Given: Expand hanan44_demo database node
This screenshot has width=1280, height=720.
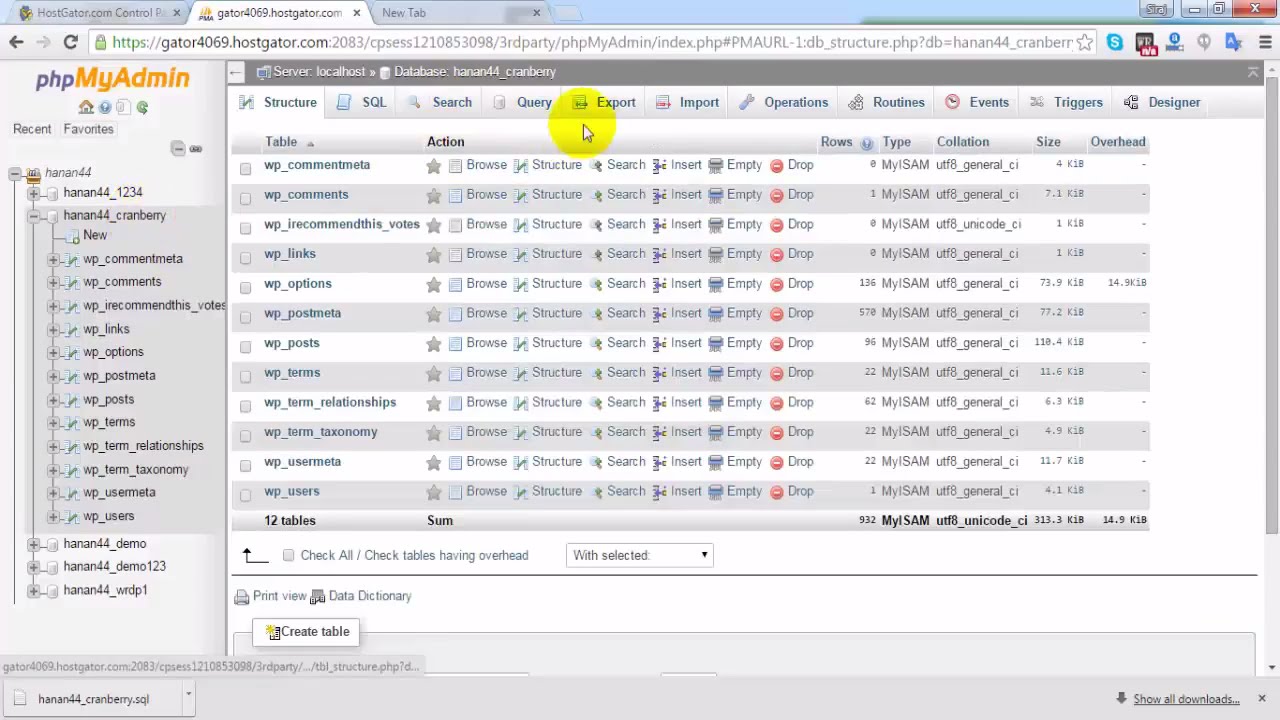Looking at the screenshot, I should click(33, 544).
